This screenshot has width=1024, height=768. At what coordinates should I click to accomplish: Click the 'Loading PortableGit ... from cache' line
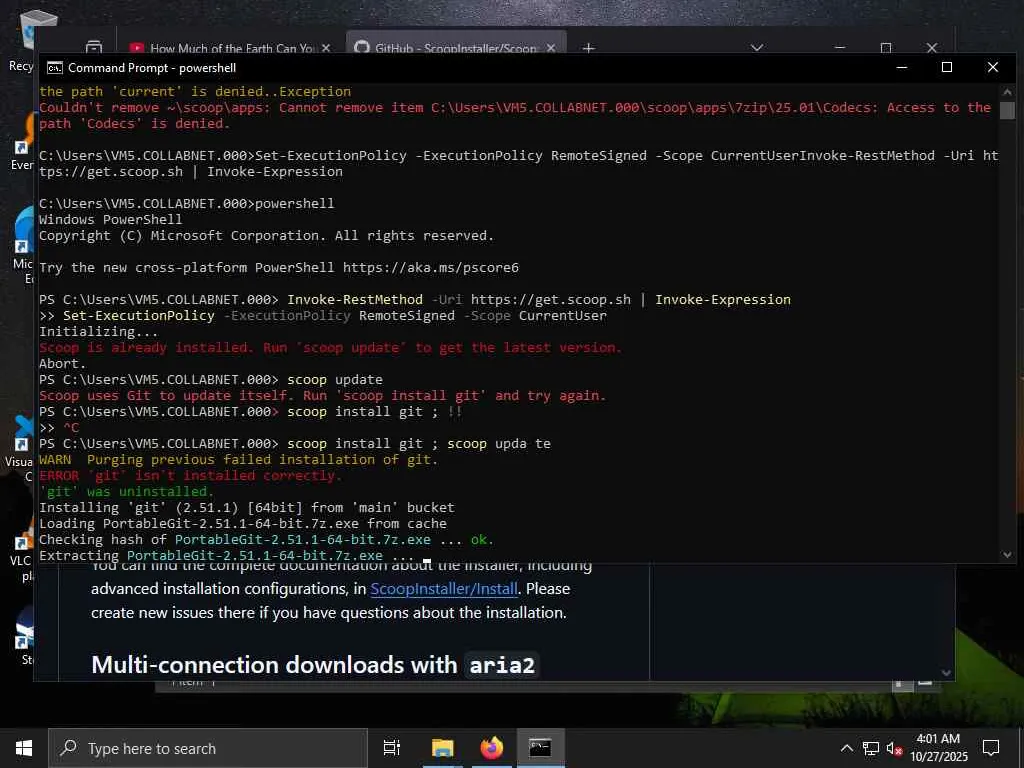243,523
